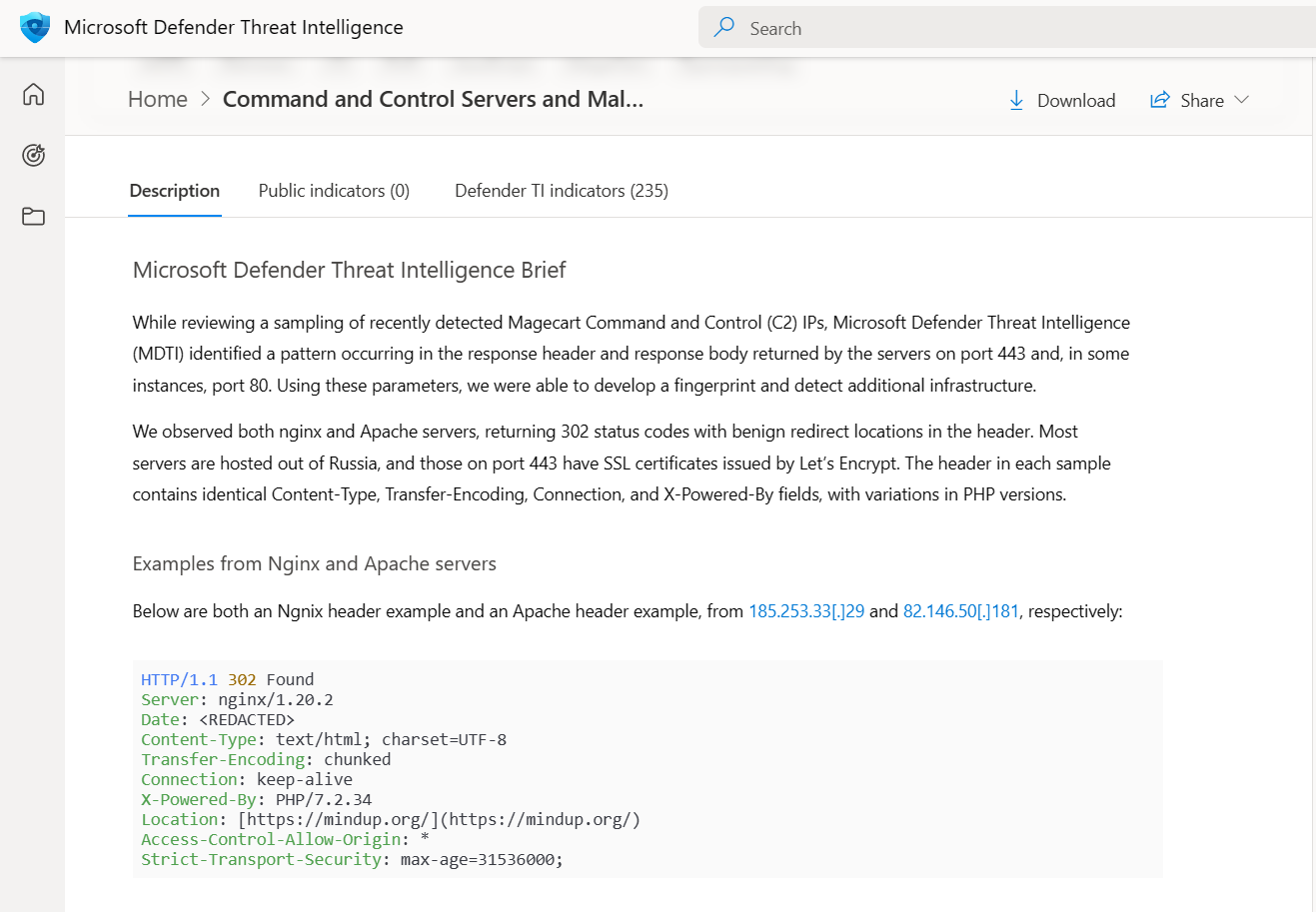Focus the Search input field
This screenshot has height=912, width=1316.
coord(1007,28)
